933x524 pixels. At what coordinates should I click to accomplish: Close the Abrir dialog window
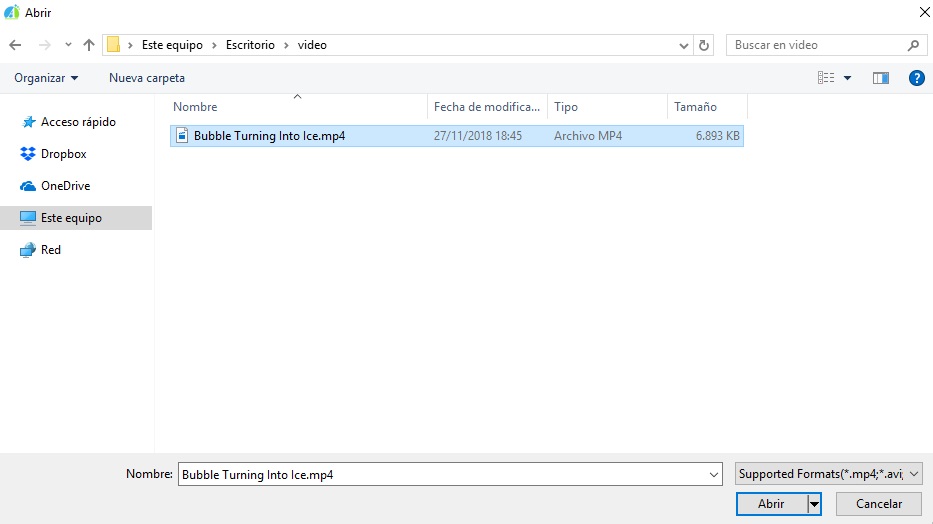tap(924, 12)
